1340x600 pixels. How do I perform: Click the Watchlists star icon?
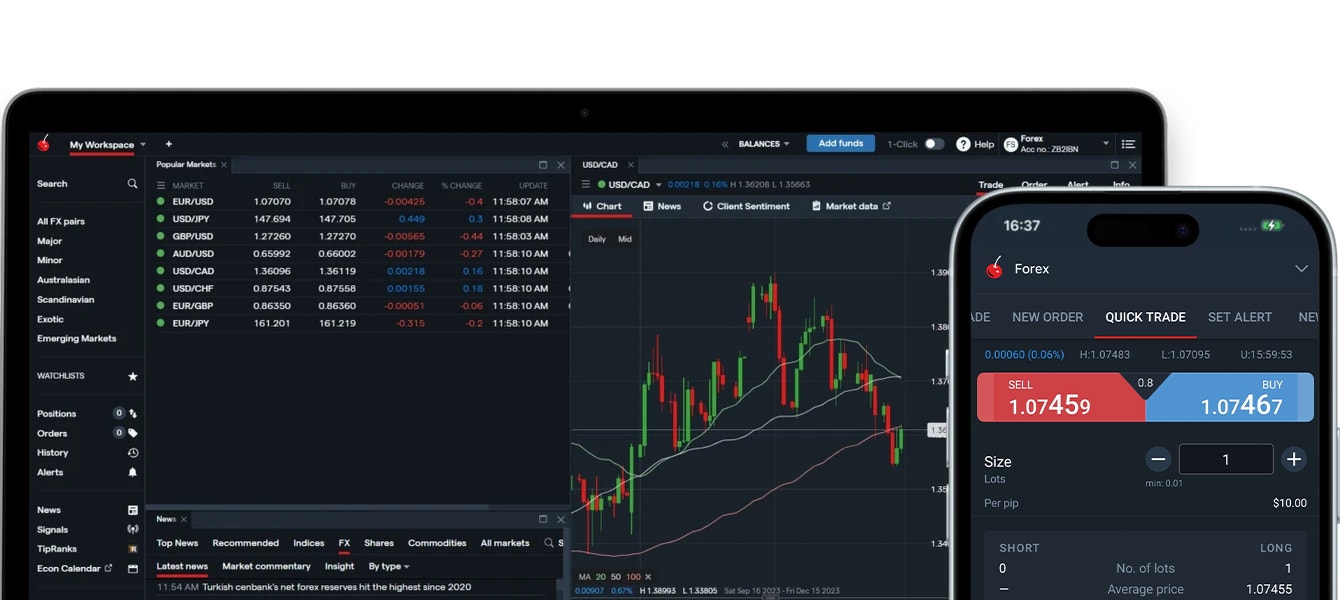(x=133, y=377)
